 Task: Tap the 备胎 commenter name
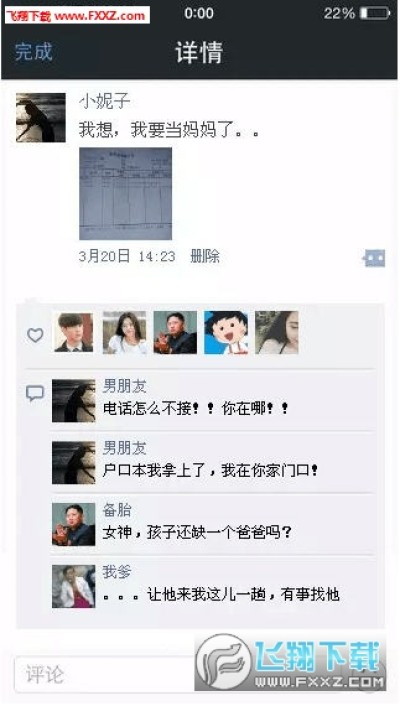click(x=117, y=510)
